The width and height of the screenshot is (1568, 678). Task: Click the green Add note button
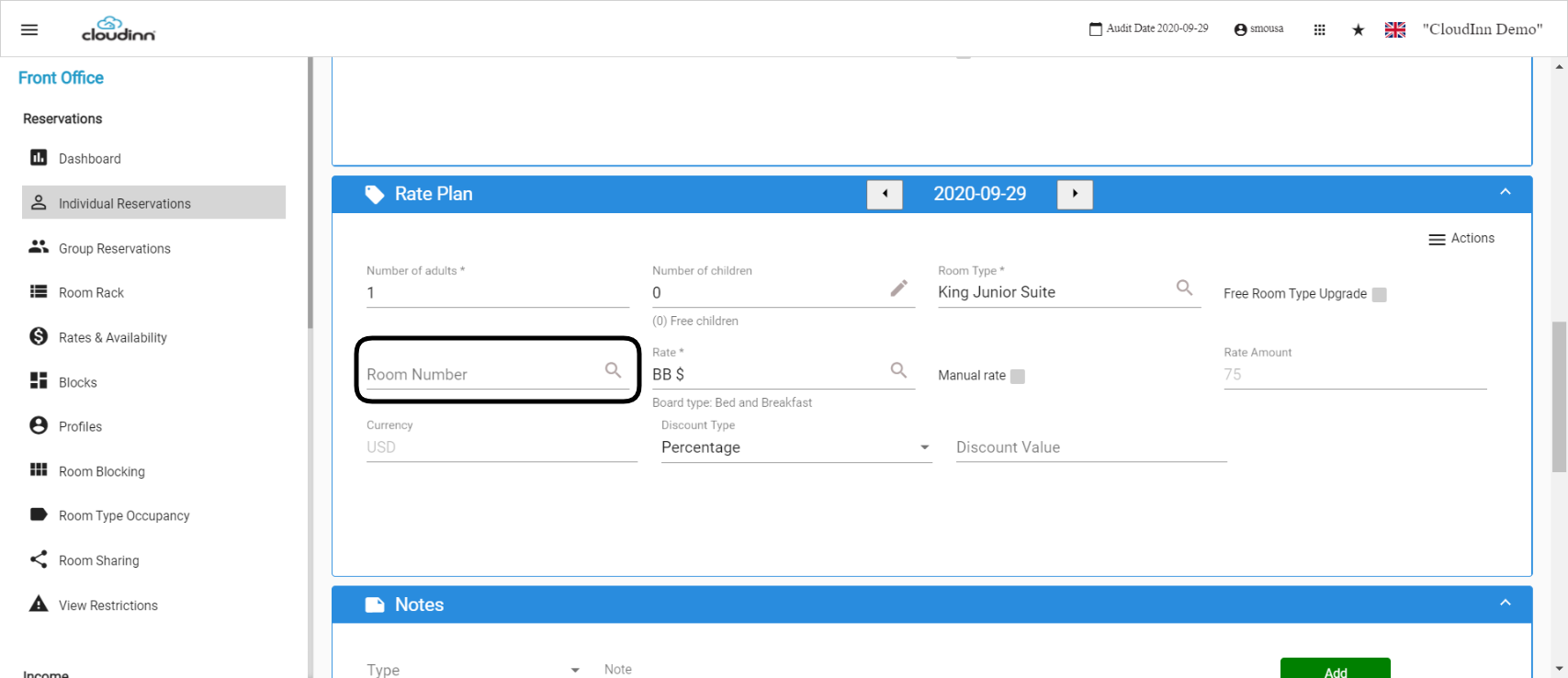coord(1335,669)
